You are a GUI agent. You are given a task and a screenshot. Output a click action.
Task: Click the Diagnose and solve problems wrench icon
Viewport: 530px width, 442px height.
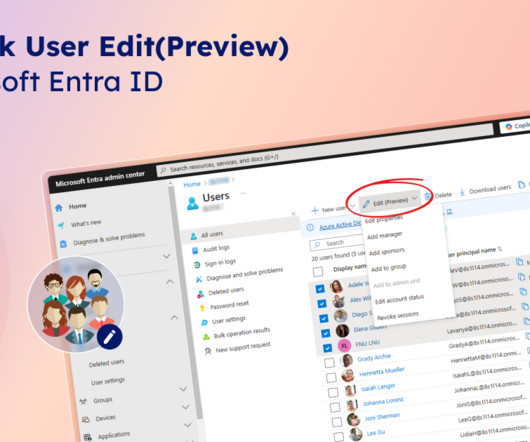tap(199, 279)
